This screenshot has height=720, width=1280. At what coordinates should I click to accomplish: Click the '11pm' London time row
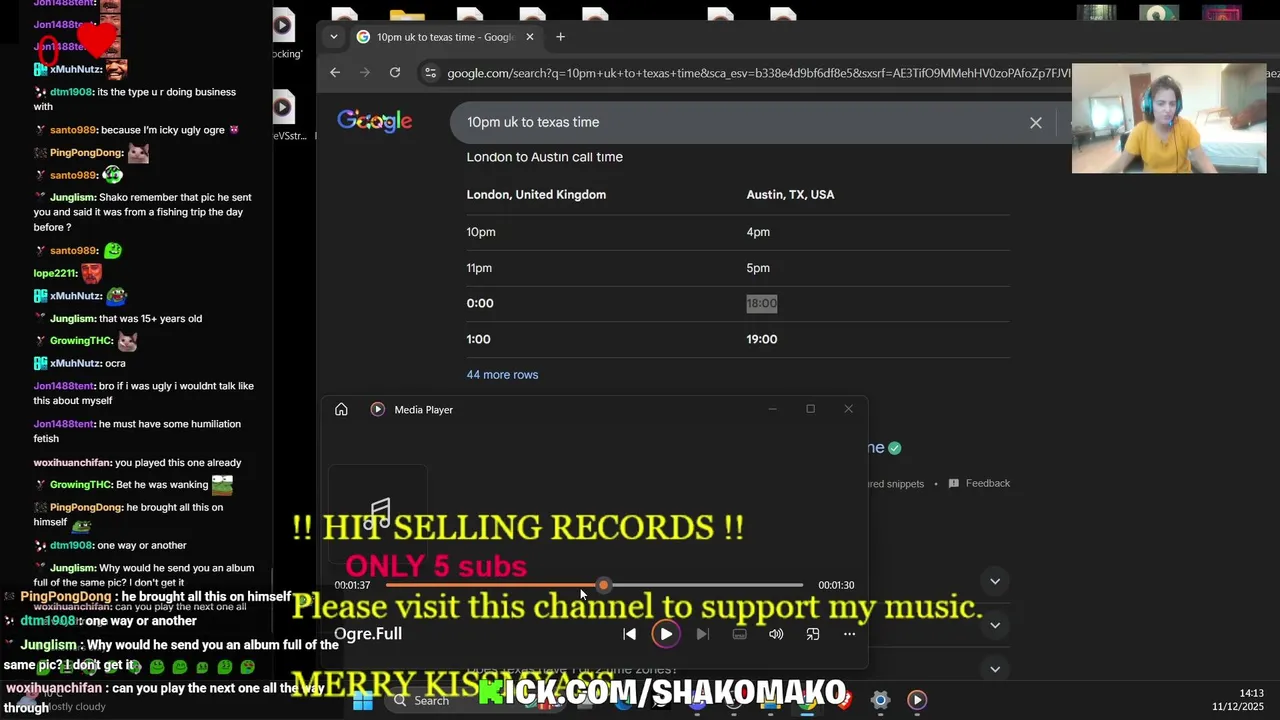click(x=479, y=268)
